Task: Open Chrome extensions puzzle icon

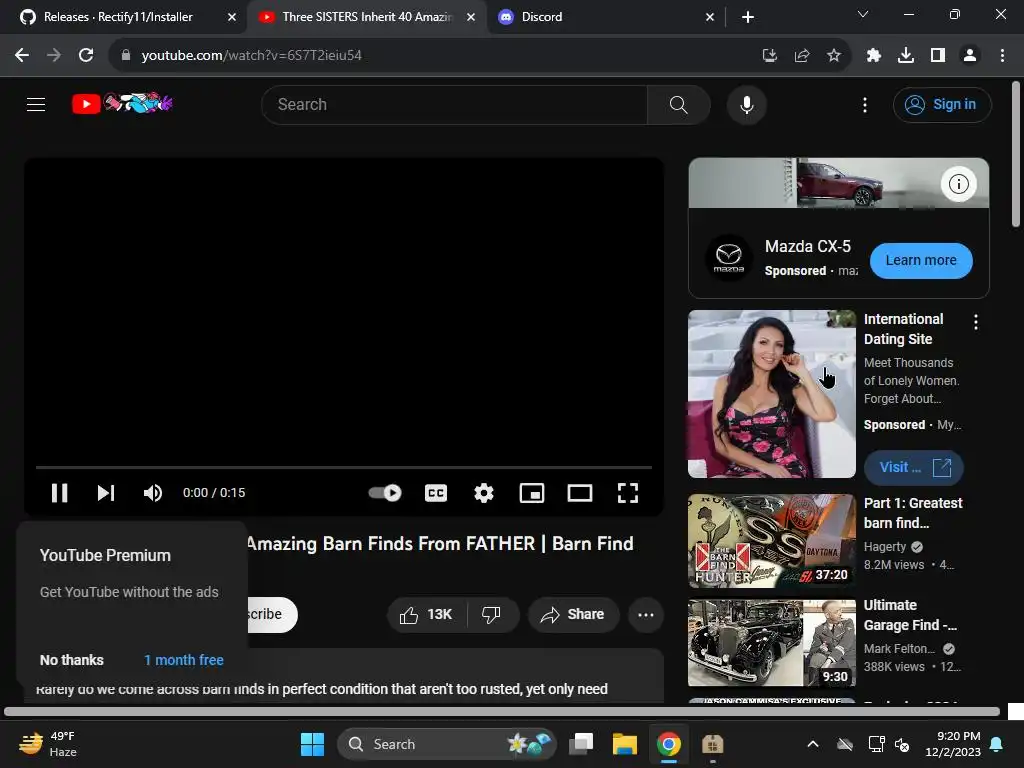Action: (x=873, y=56)
